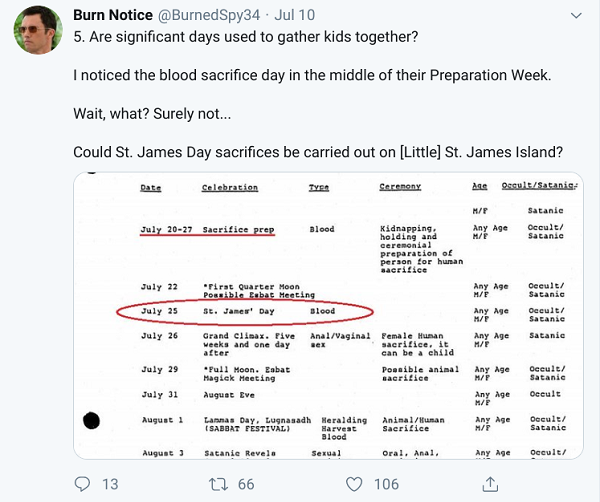Viewport: 600px width, 502px height.
Task: Click the reply speech bubble icon
Action: [x=82, y=484]
